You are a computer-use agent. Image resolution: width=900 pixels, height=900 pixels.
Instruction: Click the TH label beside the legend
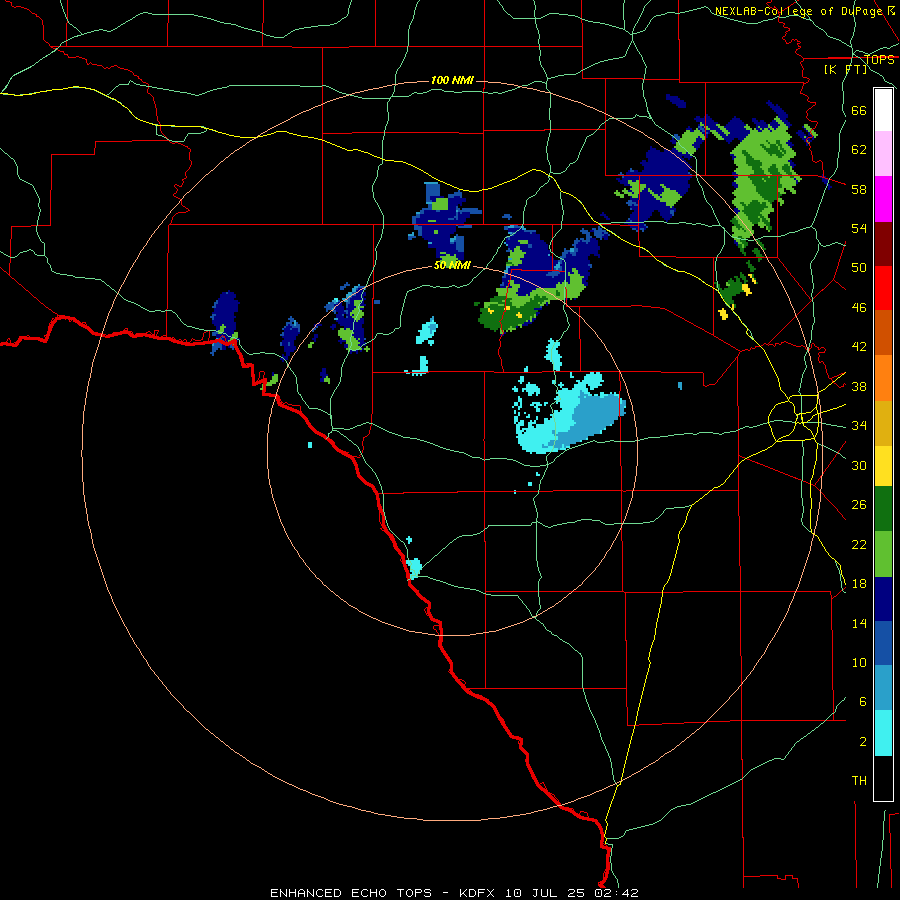click(x=859, y=781)
